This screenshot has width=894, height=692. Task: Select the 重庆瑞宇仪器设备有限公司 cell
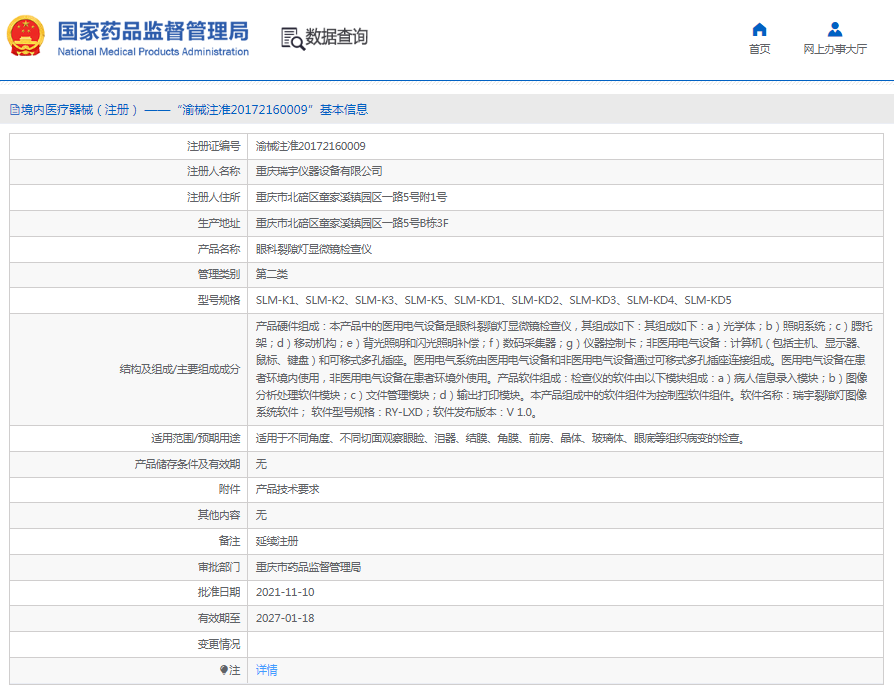[x=319, y=172]
